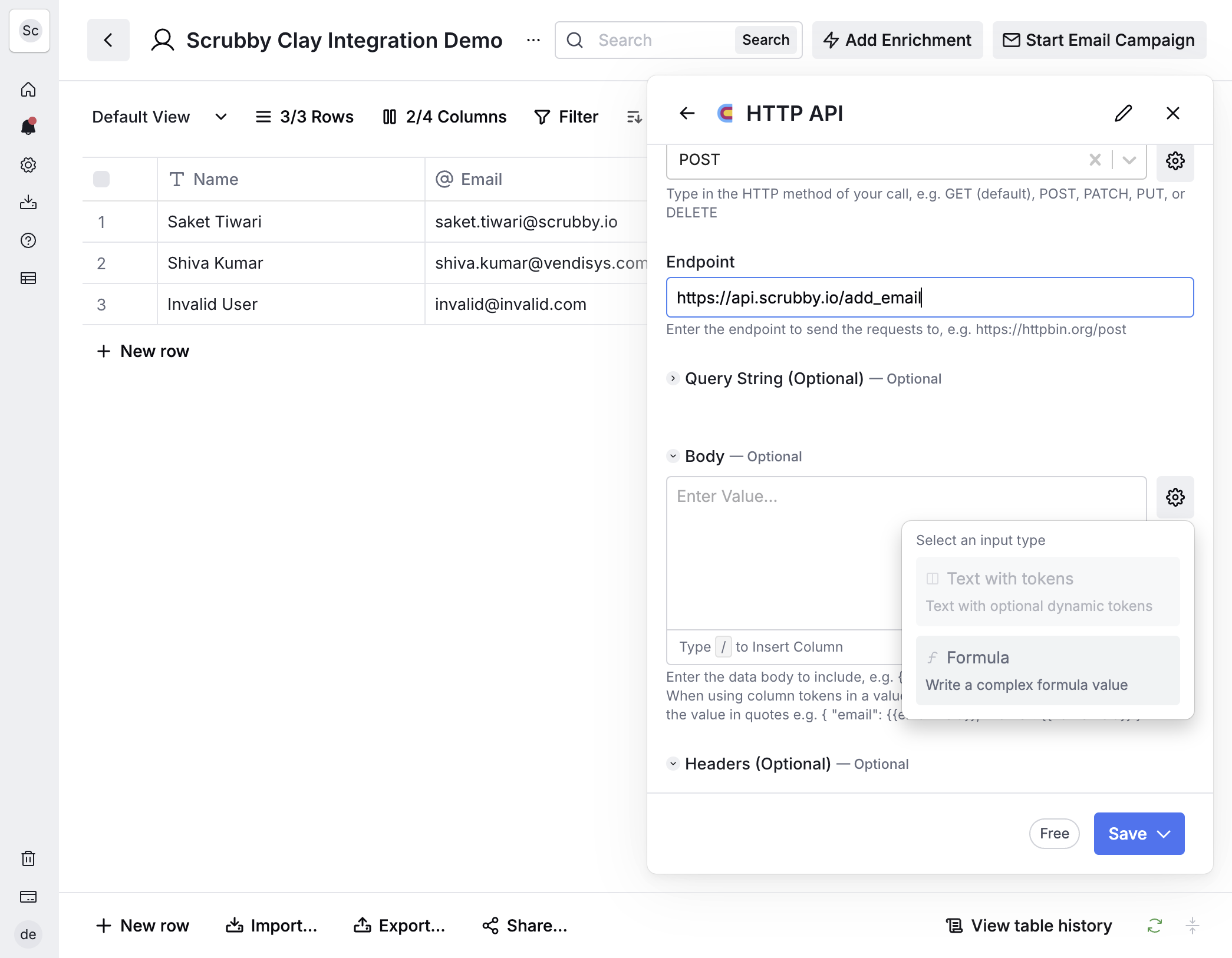The image size is (1232, 958).
Task: Open the notifications bell icon
Action: pos(28,127)
